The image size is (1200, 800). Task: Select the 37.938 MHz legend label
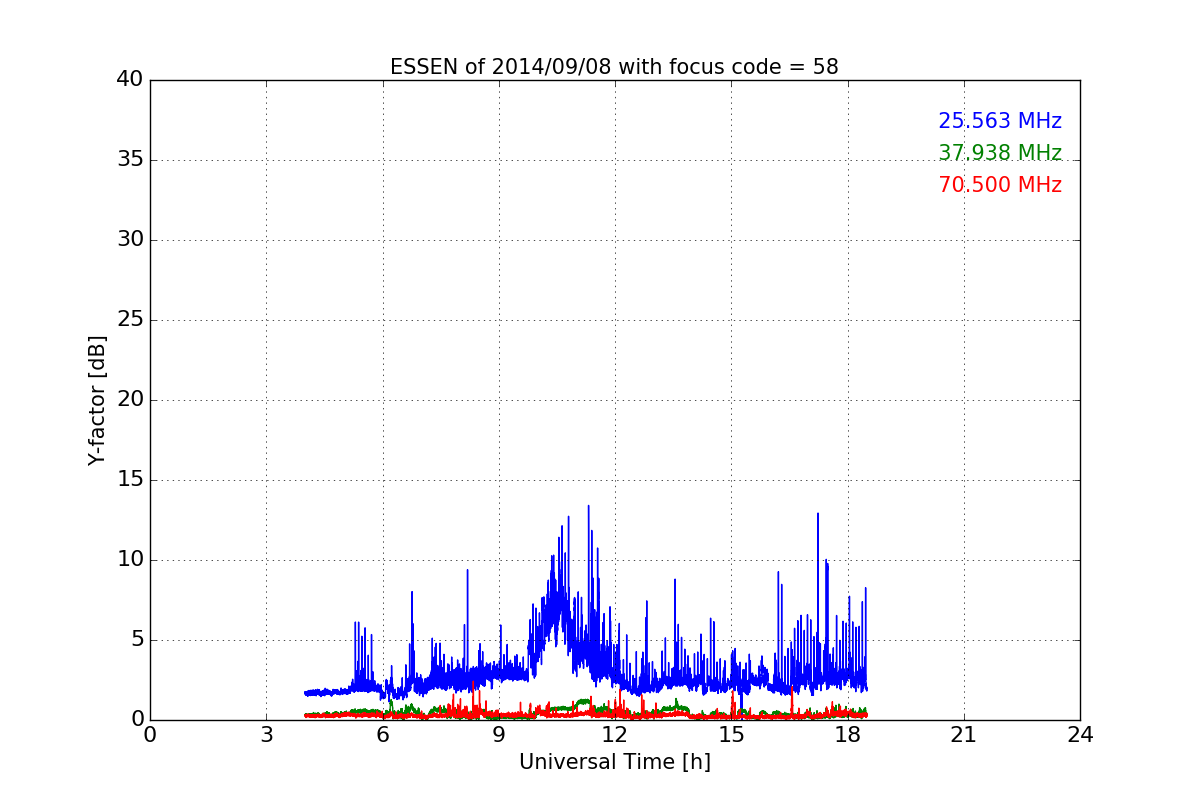click(x=1000, y=153)
